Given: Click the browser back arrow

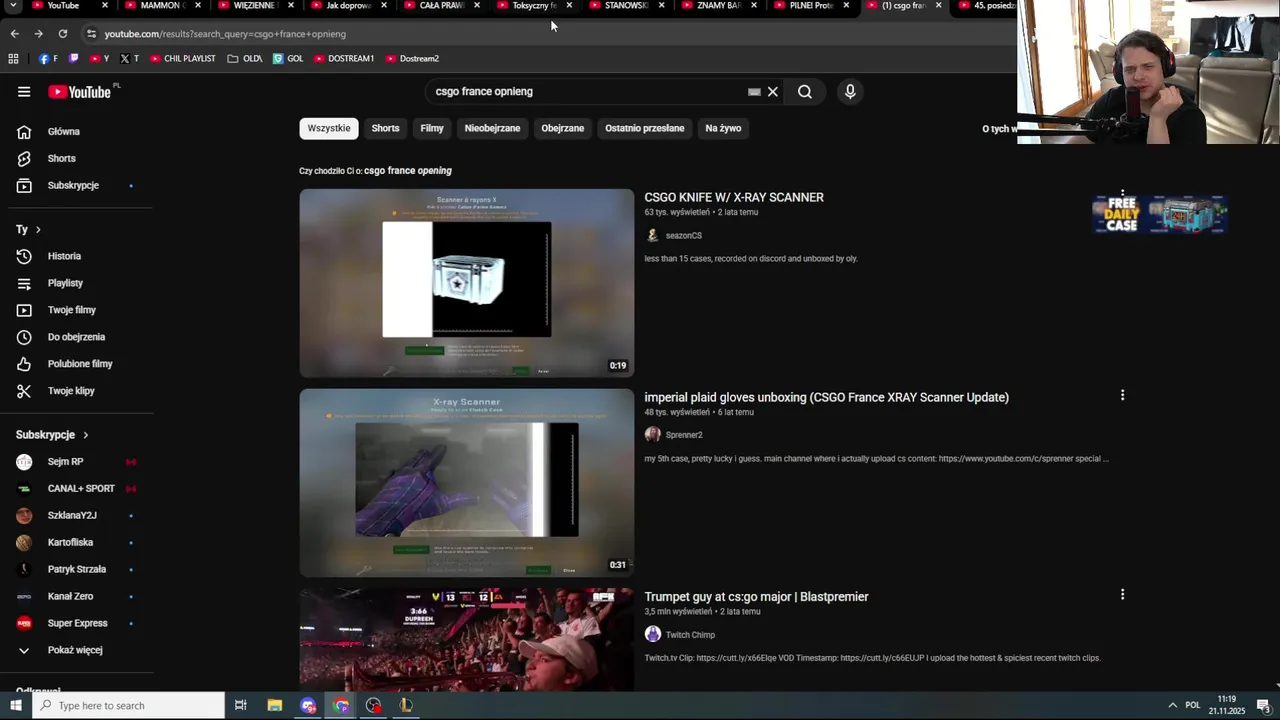Looking at the screenshot, I should (x=14, y=34).
